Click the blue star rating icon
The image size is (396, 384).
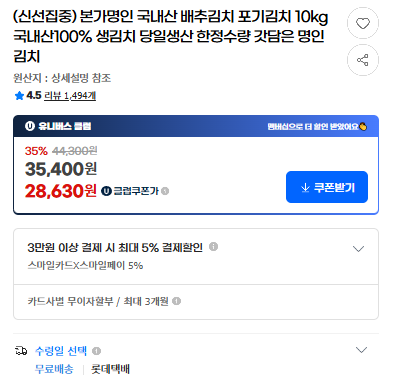point(19,96)
